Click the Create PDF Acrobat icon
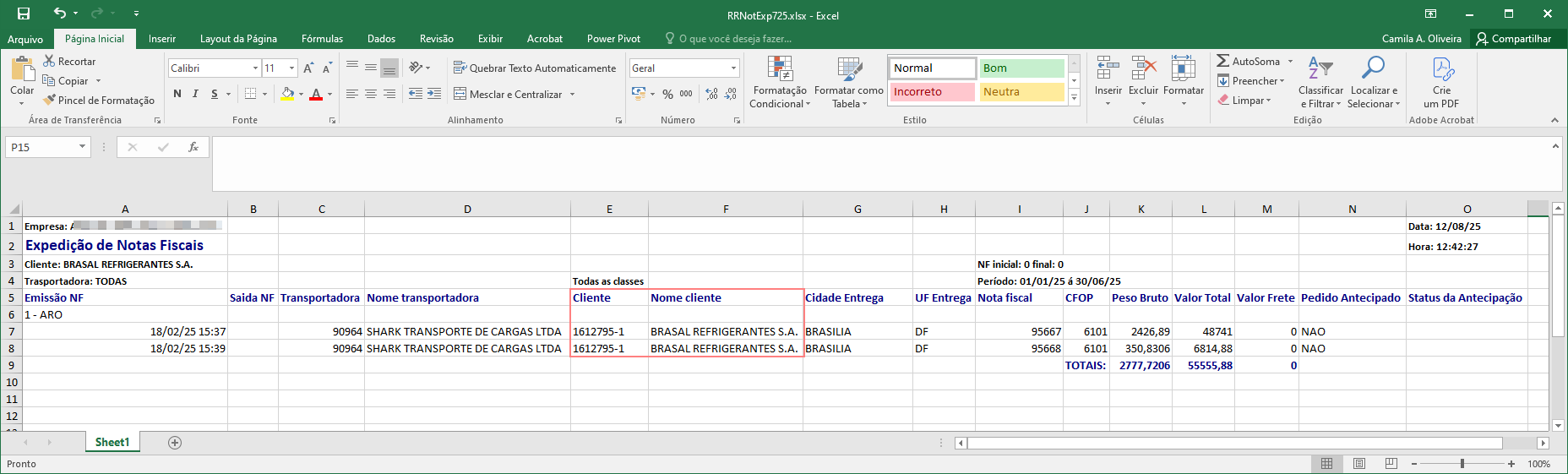The width and height of the screenshot is (1568, 474). tap(1442, 69)
